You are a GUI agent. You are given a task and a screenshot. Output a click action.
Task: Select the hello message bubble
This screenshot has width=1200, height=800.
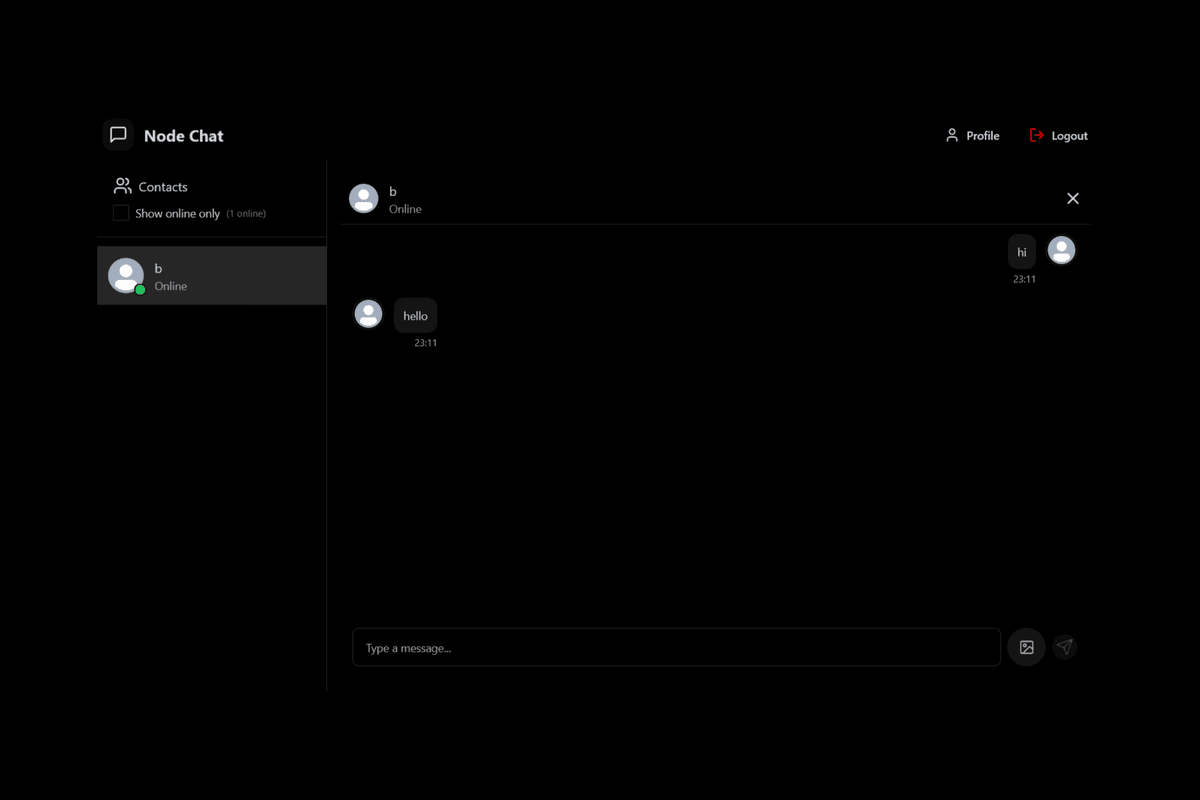[415, 315]
